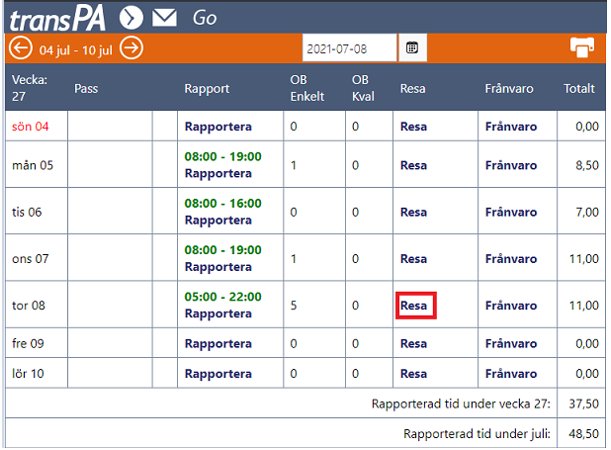Screen dimensions: 611x450
Task: Click the date field showing 2021-07-08
Action: coord(350,48)
